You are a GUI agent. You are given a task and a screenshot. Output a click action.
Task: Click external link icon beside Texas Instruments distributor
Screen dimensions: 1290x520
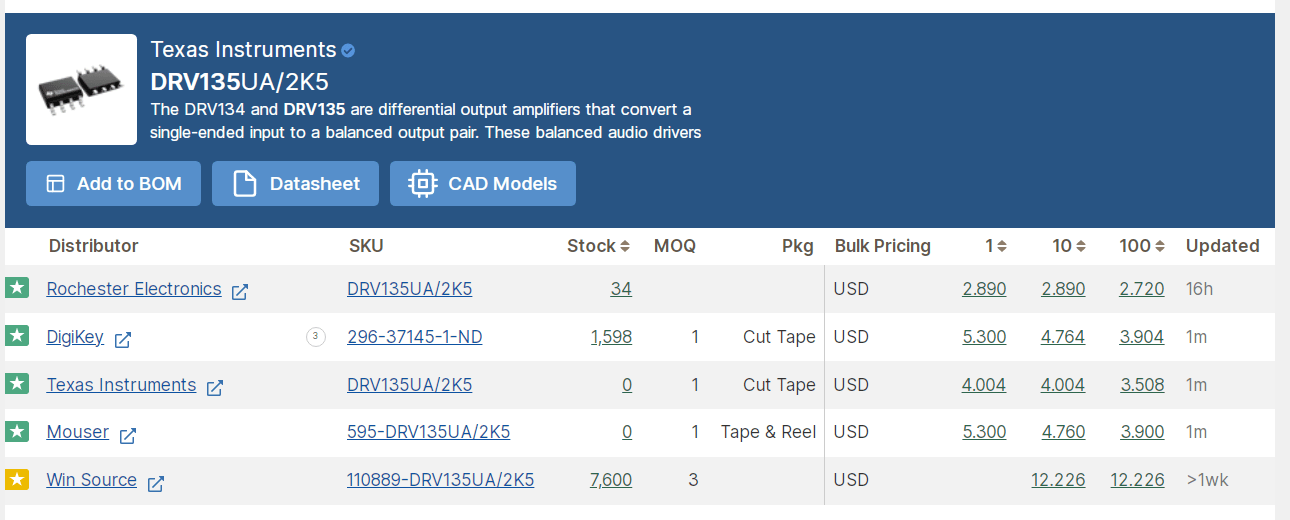point(214,388)
